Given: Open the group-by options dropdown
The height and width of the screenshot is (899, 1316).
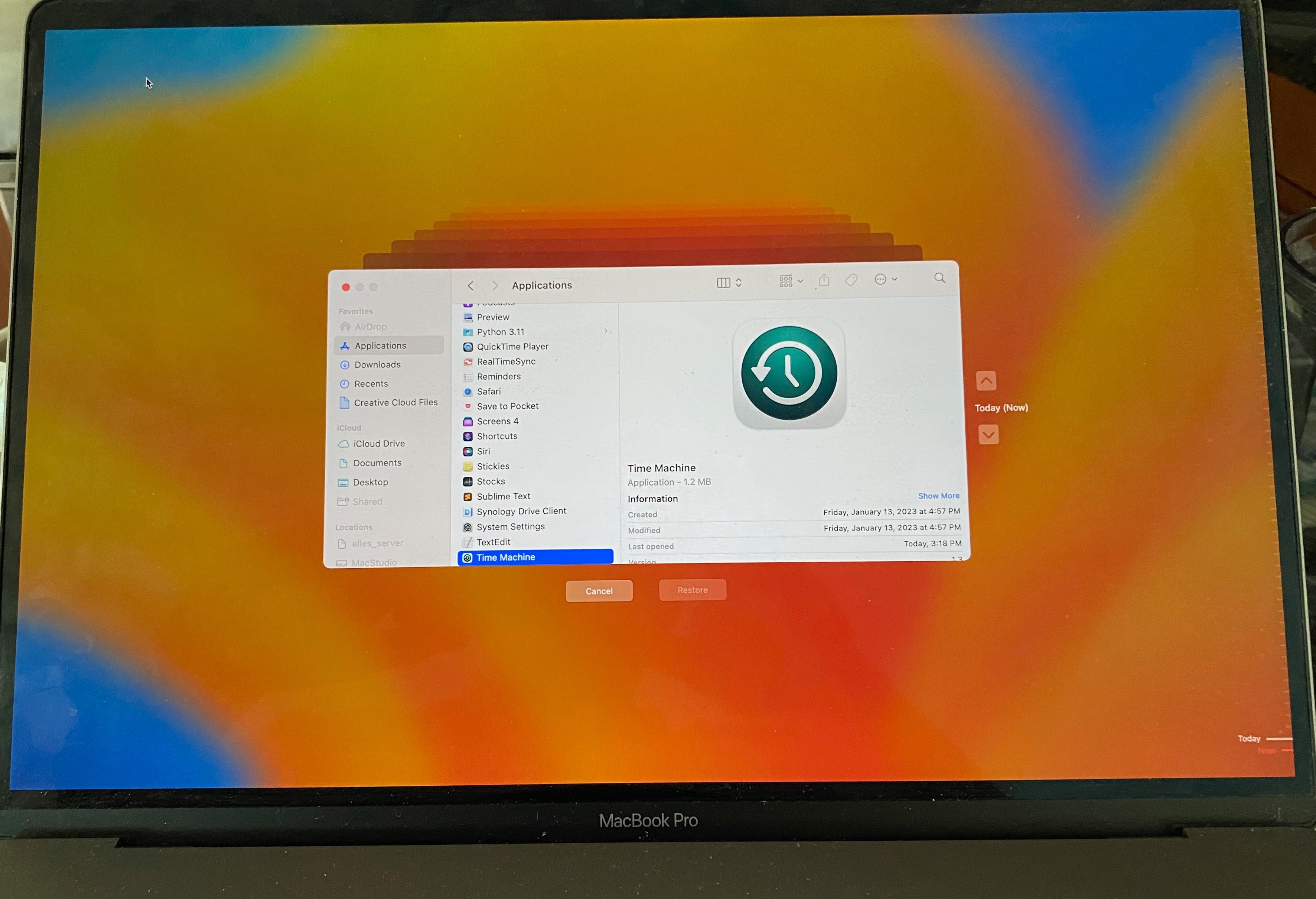Looking at the screenshot, I should [x=791, y=280].
